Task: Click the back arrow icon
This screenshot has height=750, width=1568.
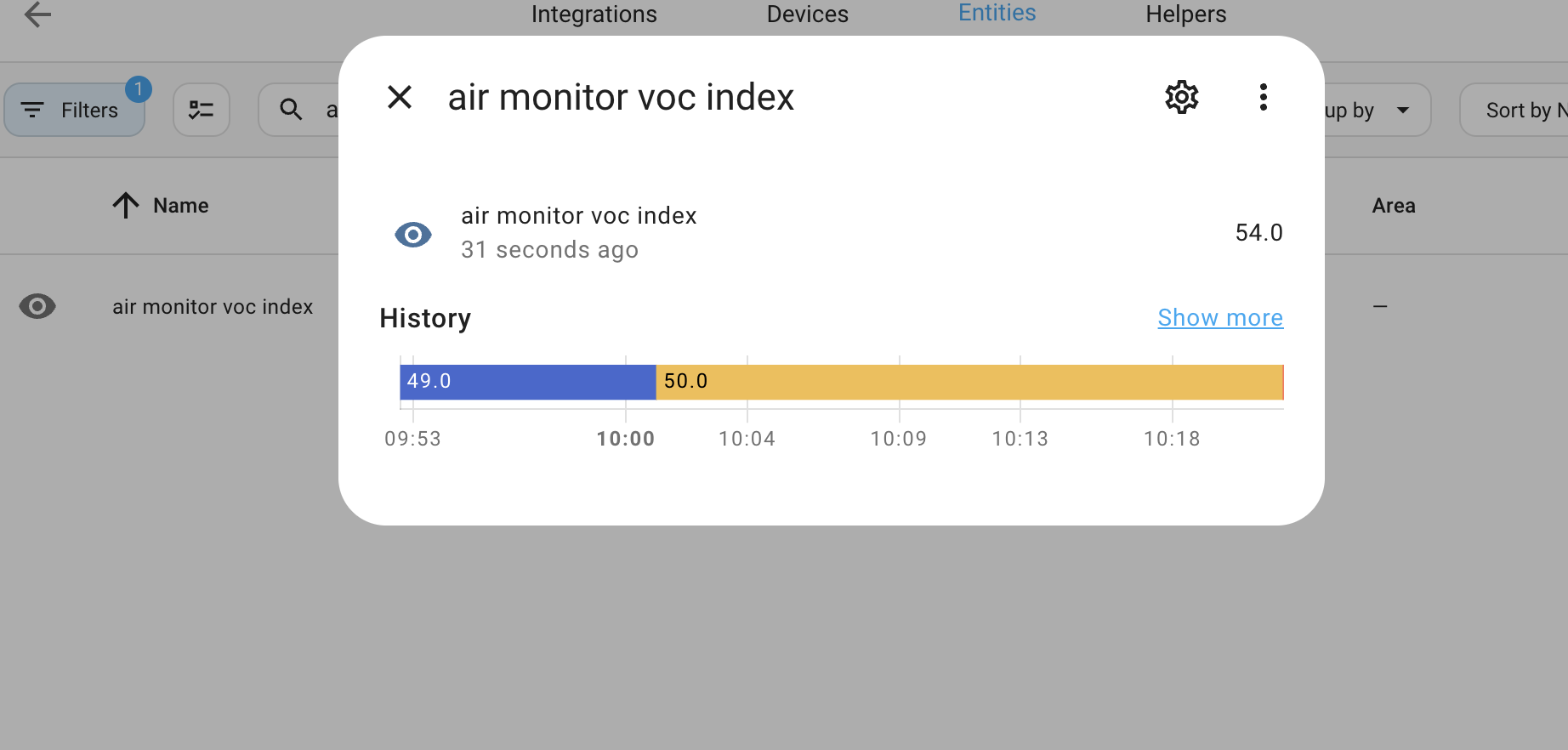Action: pyautogui.click(x=37, y=14)
